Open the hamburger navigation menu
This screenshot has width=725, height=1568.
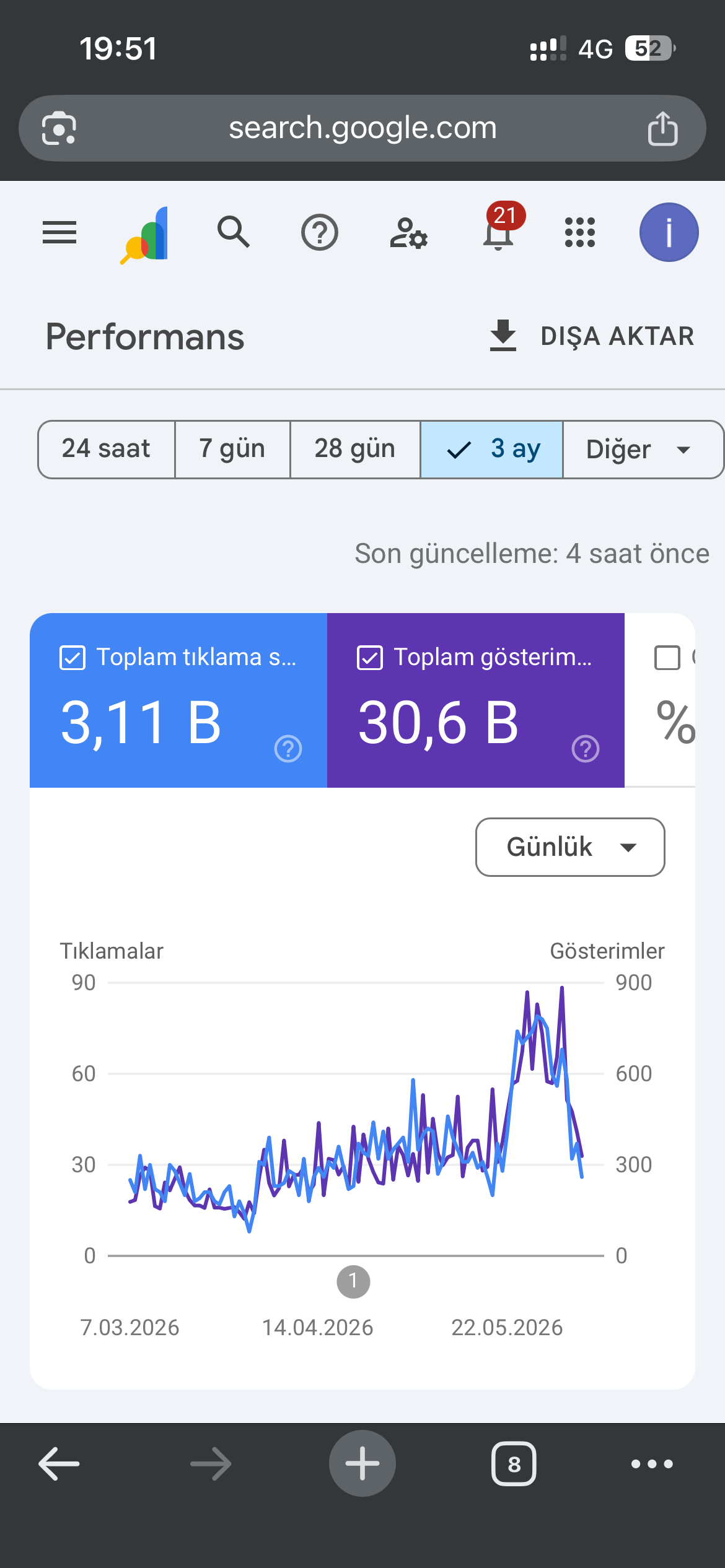[59, 232]
